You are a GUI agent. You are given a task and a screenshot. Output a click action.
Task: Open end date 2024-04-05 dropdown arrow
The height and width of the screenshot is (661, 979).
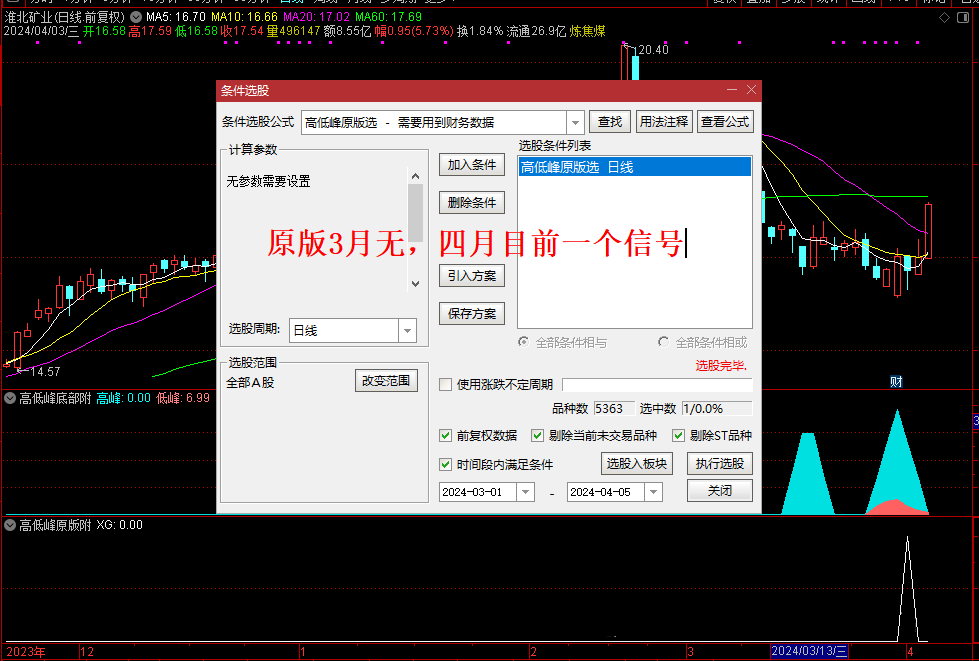click(x=653, y=492)
